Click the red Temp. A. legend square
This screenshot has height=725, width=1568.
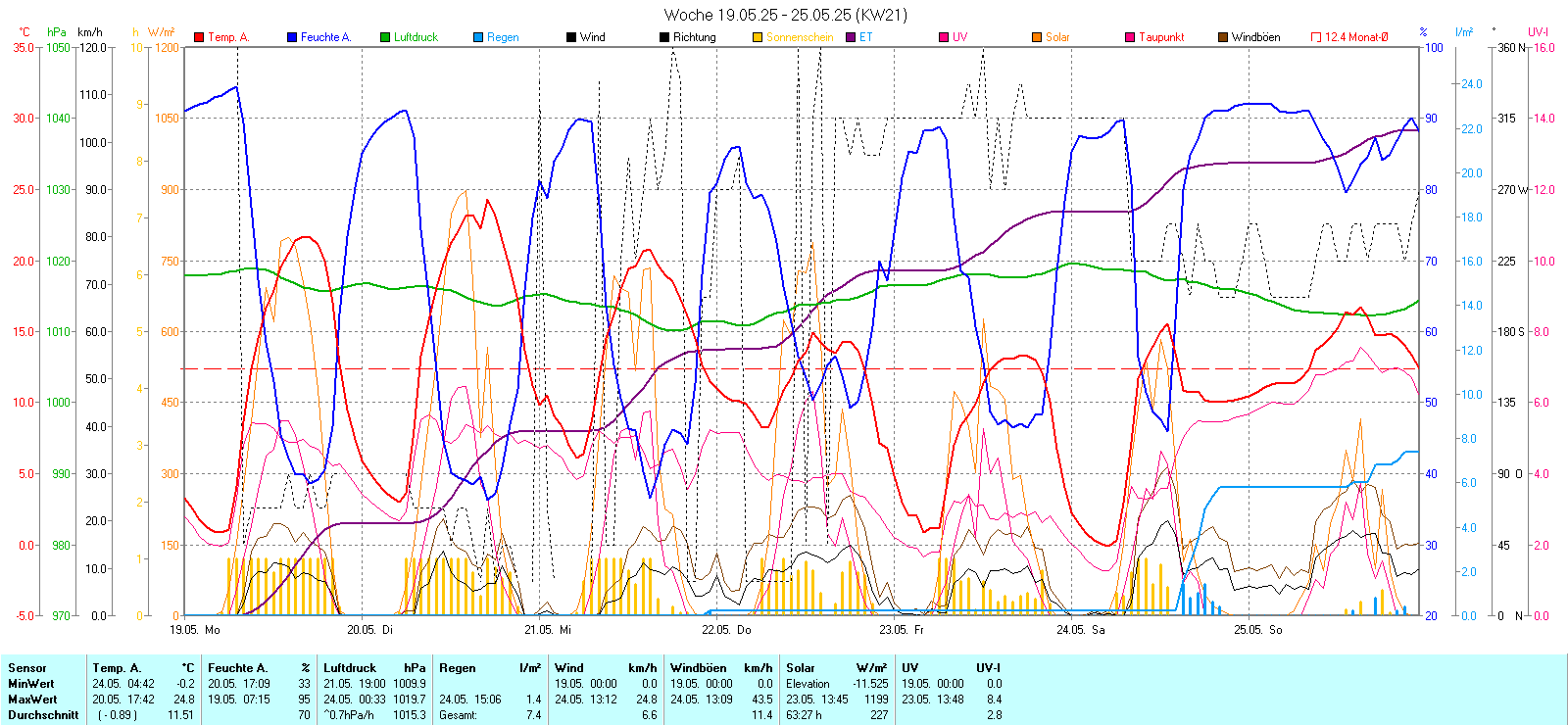click(199, 37)
